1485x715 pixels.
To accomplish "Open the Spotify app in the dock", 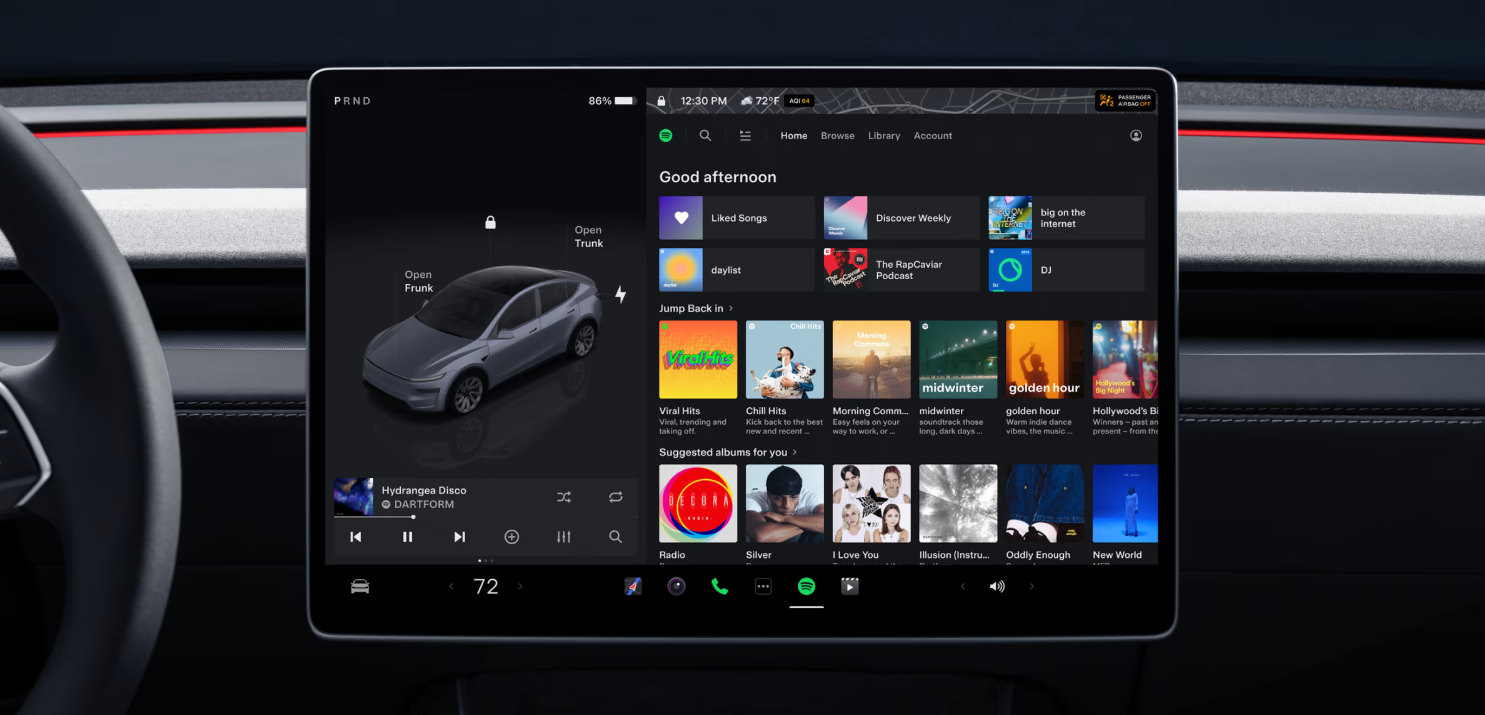I will pyautogui.click(x=806, y=587).
